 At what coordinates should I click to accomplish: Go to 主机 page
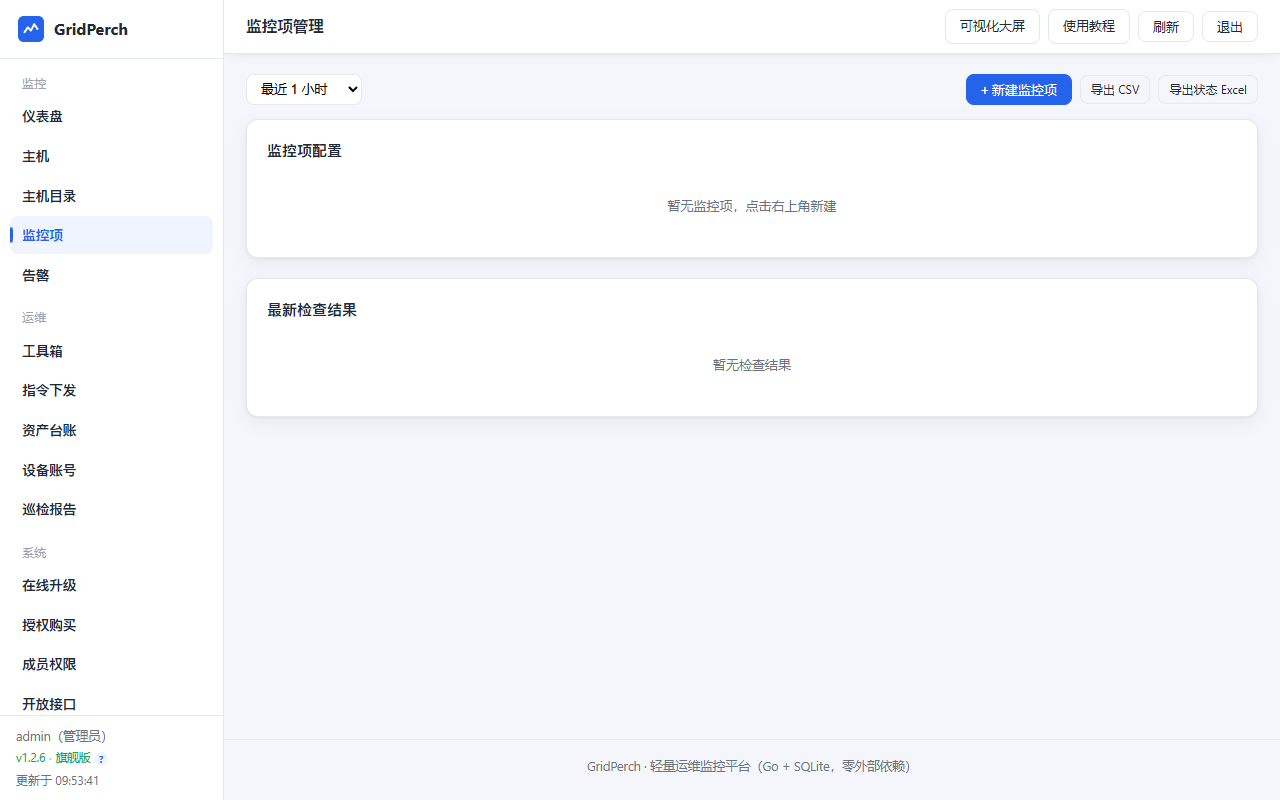(111, 156)
